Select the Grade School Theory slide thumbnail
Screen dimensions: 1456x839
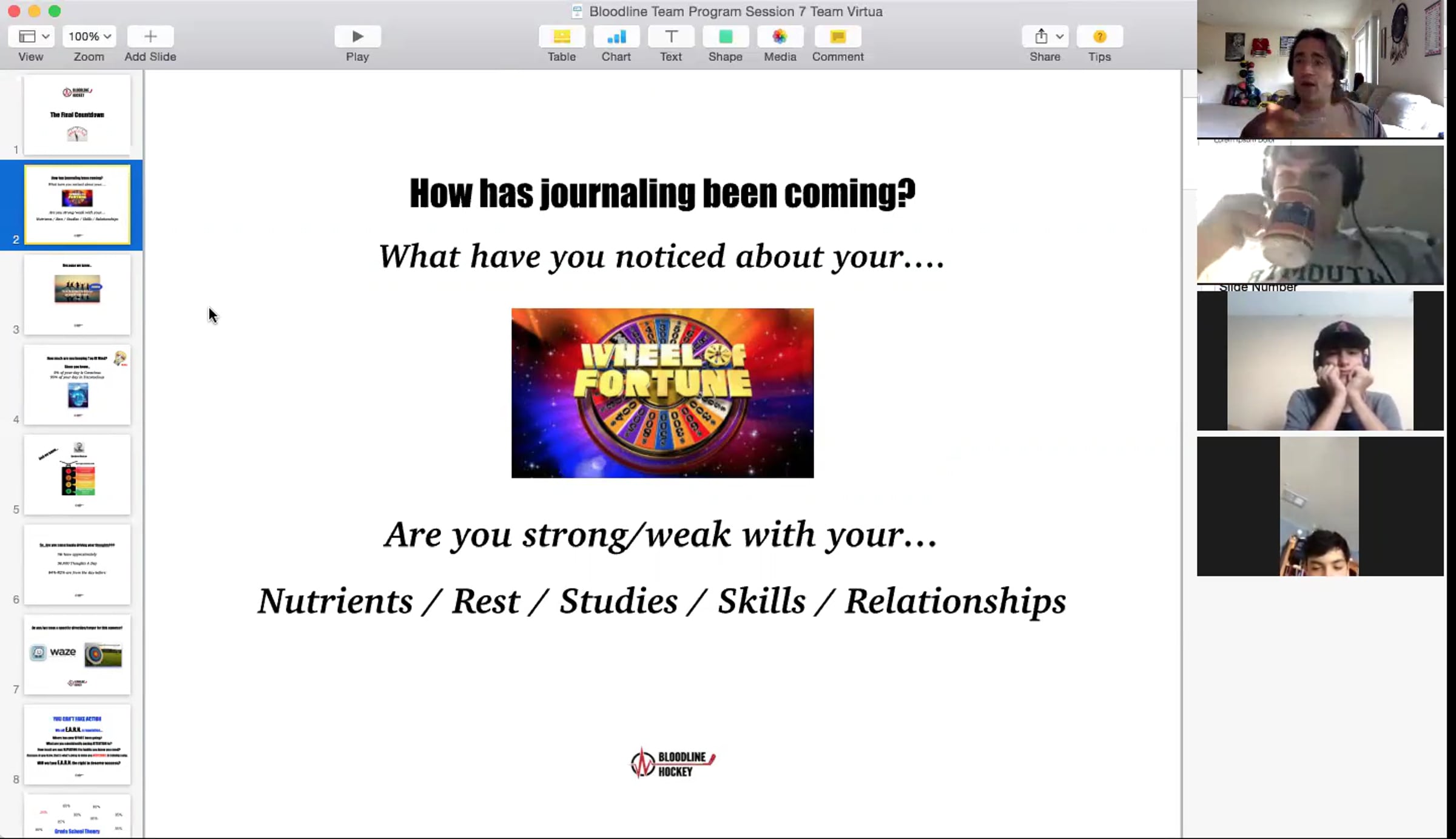77,817
